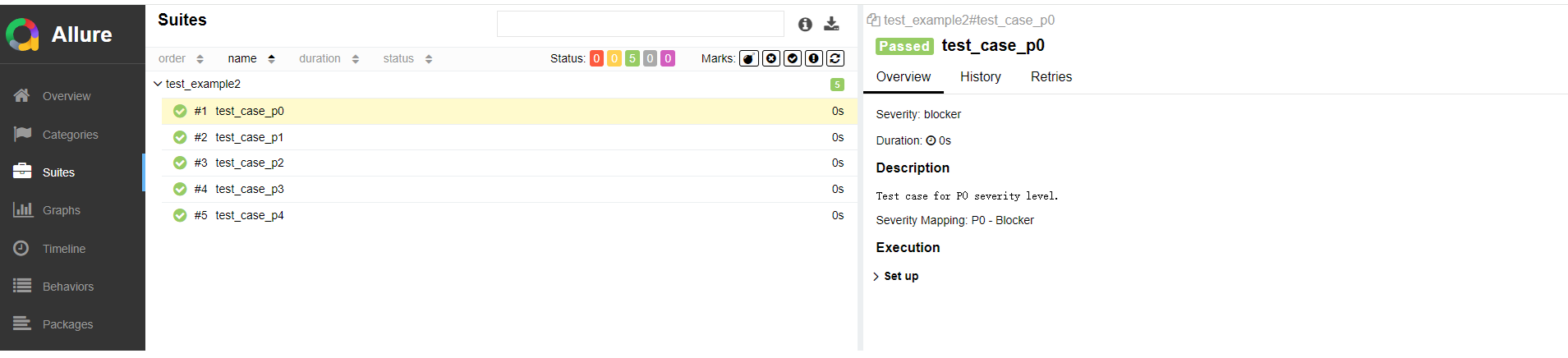The height and width of the screenshot is (358, 1568).
Task: Toggle the flaky (bomb) marks filter
Action: pyautogui.click(x=748, y=58)
